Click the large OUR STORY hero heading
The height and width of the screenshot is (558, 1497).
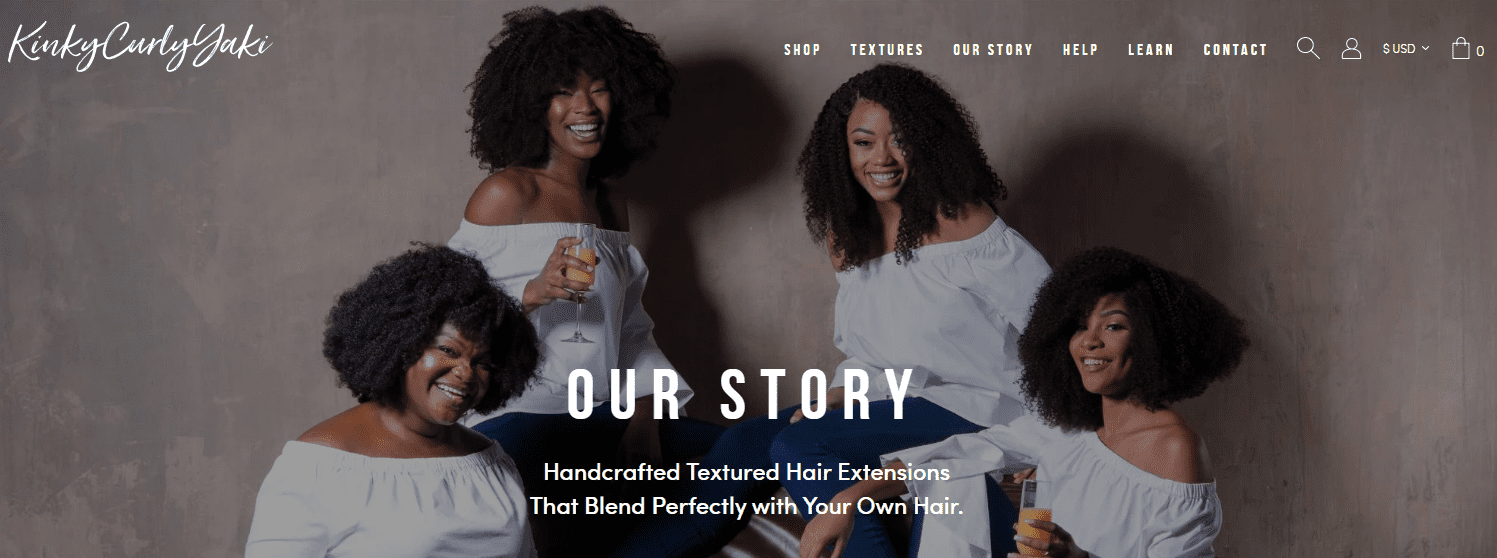pyautogui.click(x=741, y=395)
